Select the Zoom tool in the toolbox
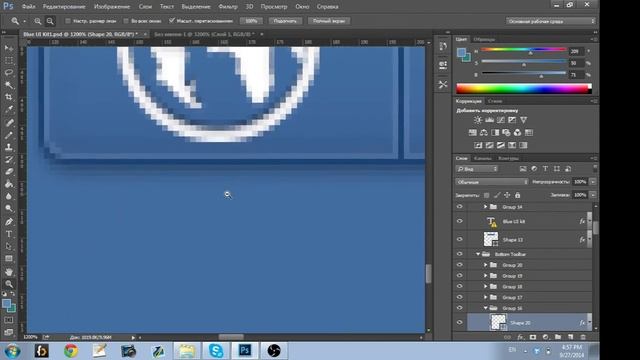The width and height of the screenshot is (640, 360). point(9,284)
